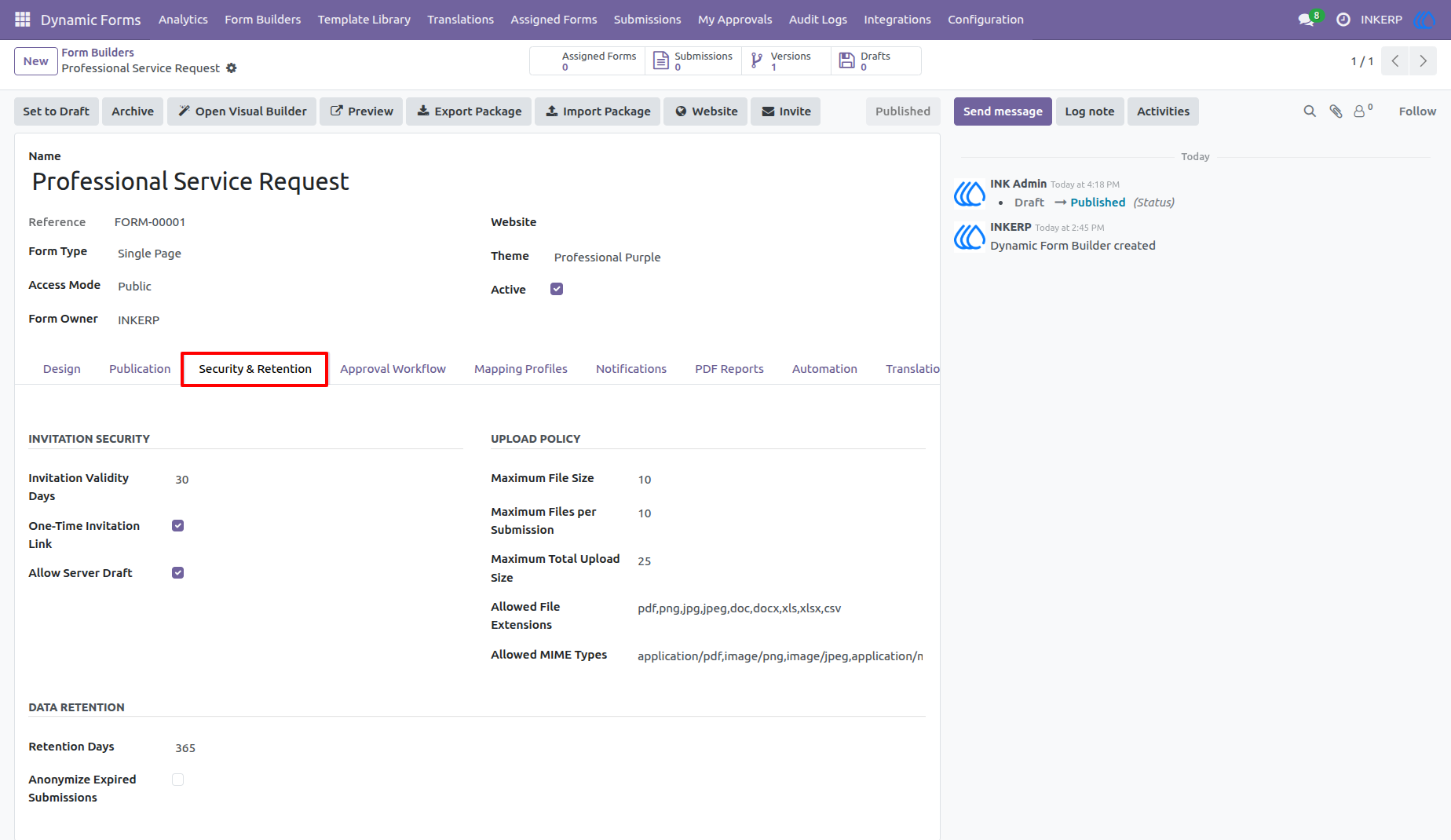Click Import Package
The image size is (1451, 840).
pyautogui.click(x=598, y=111)
